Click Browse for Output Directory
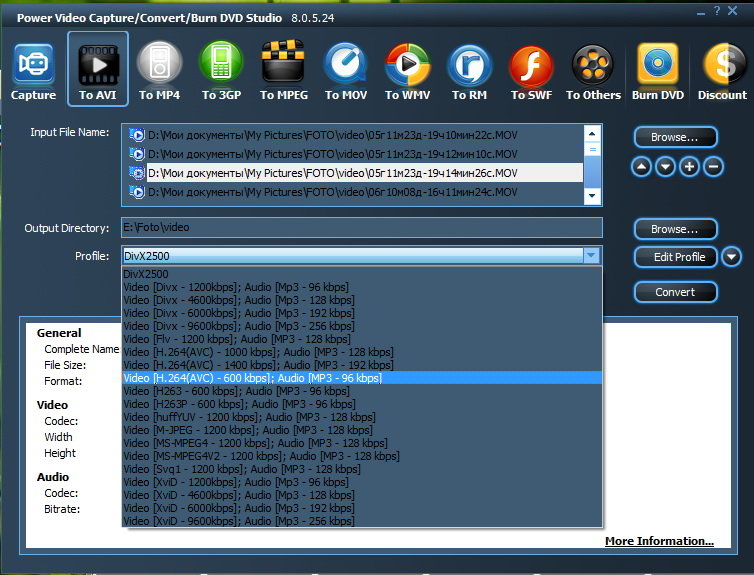The height and width of the screenshot is (575, 754). 676,229
